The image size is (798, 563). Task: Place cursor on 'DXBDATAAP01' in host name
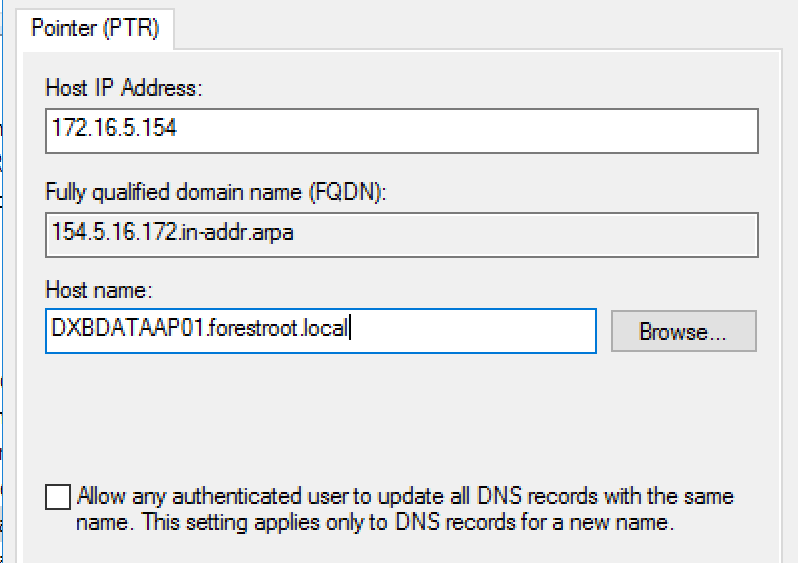[x=128, y=328]
